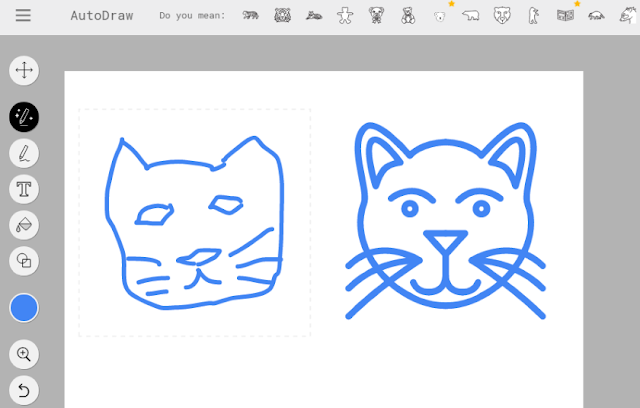Viewport: 640px width, 408px height.
Task: Choose the Select (move arrows) tool
Action: 24,70
